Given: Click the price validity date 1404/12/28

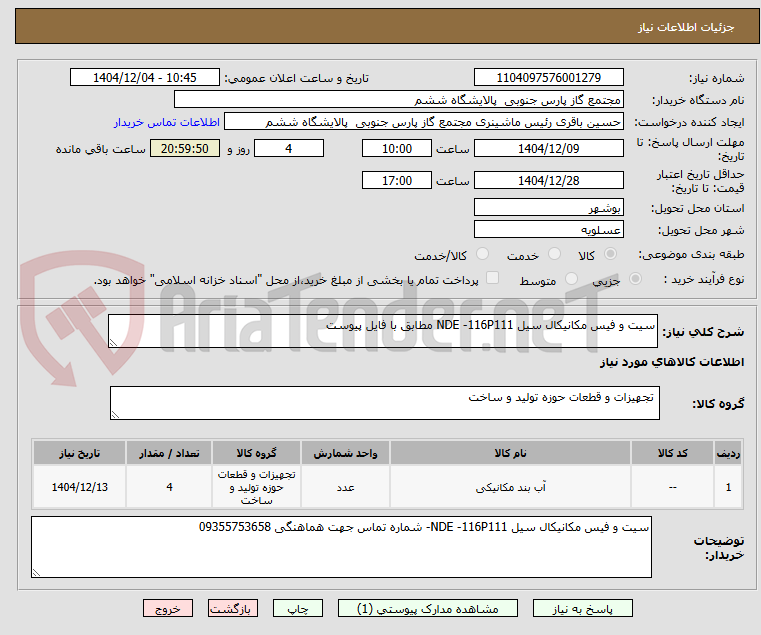Looking at the screenshot, I should coord(548,180).
